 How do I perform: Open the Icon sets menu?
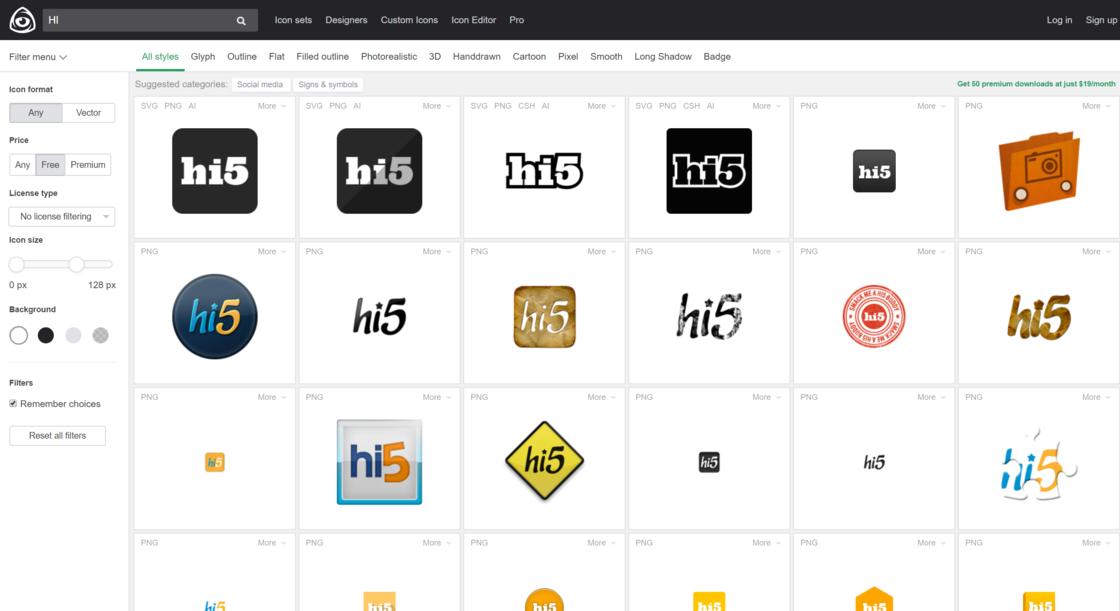point(294,20)
